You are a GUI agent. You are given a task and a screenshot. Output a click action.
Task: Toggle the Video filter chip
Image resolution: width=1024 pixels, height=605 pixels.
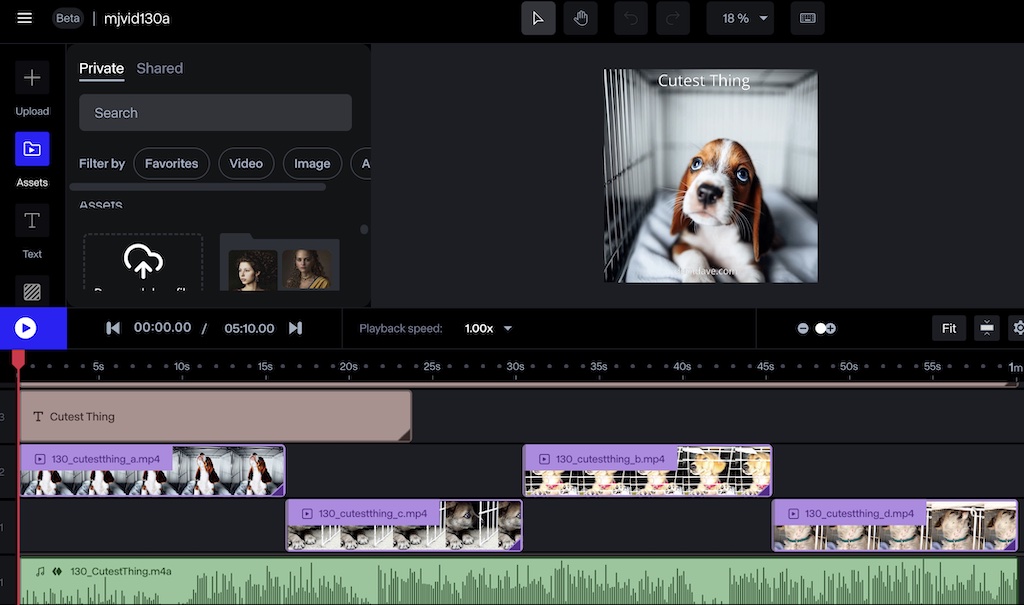tap(246, 164)
